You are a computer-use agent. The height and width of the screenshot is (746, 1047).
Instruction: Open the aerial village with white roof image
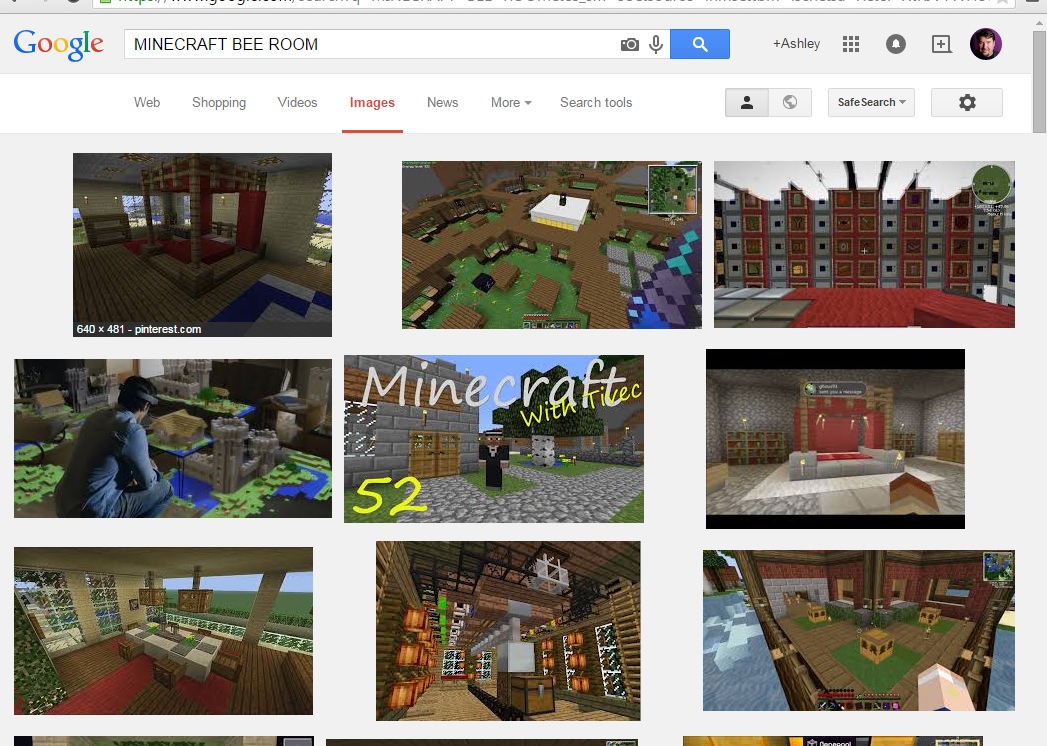tap(552, 244)
